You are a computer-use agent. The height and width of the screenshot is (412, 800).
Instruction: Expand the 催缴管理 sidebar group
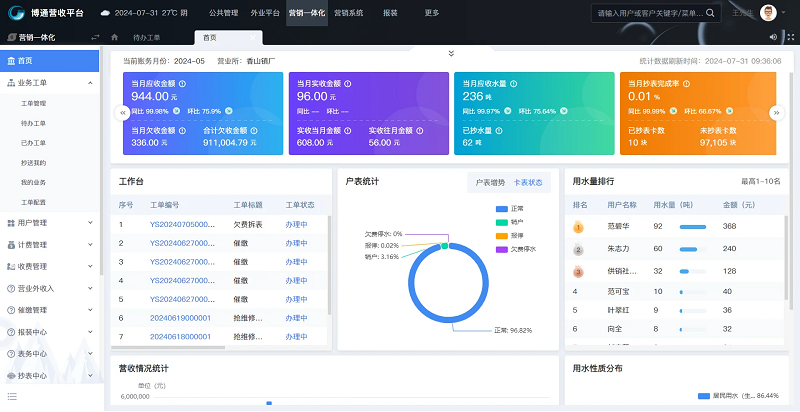point(90,310)
